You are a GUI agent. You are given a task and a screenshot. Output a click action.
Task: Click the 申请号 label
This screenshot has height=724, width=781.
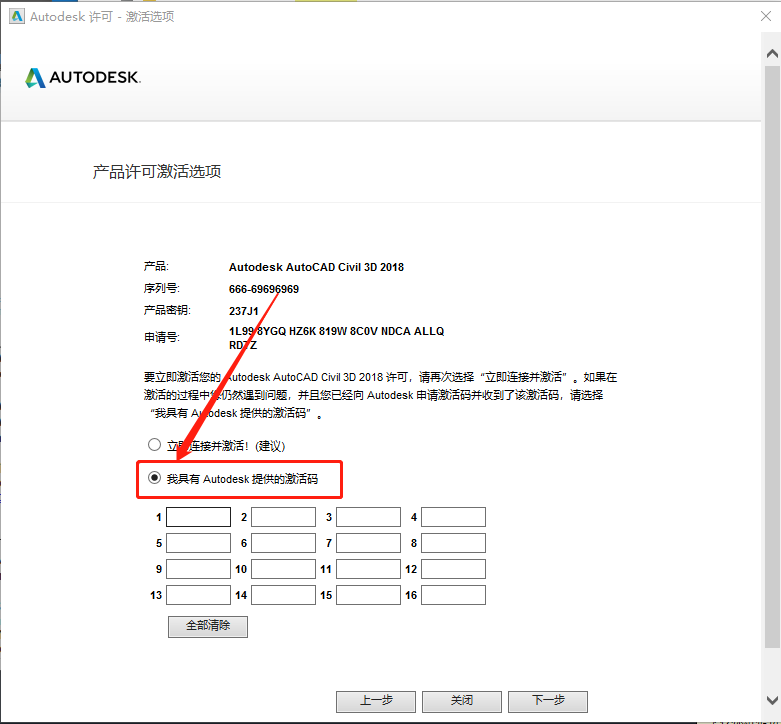(162, 338)
